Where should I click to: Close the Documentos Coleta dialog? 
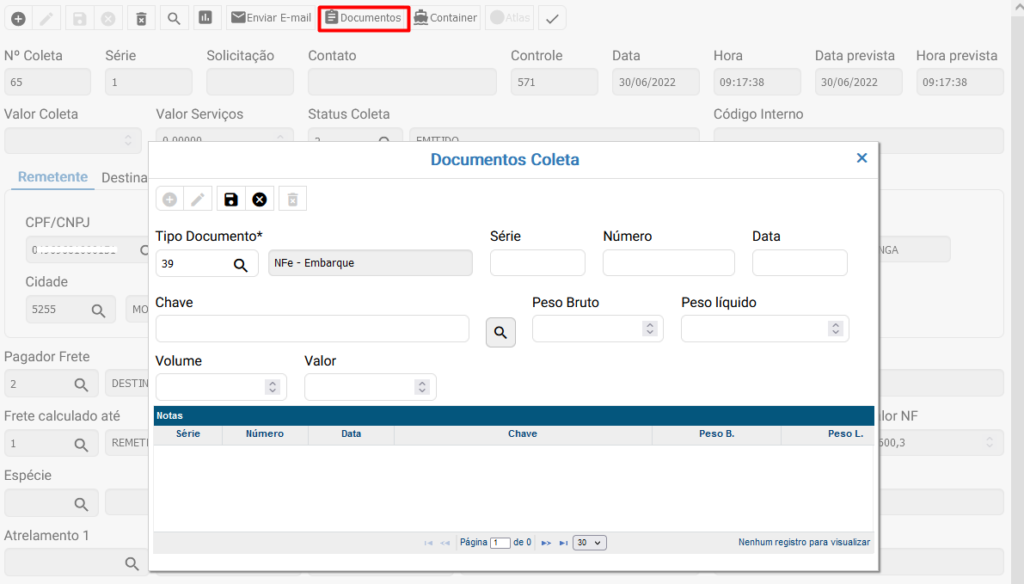pyautogui.click(x=861, y=158)
